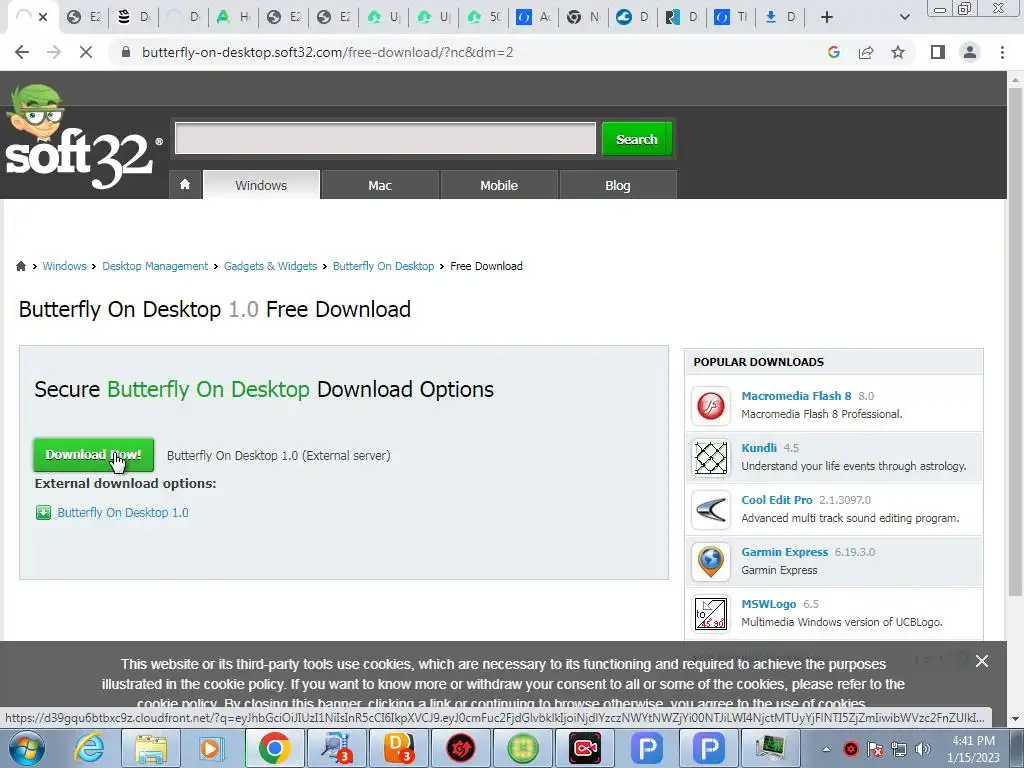
Task: Open the Gadgets & Widgets breadcrumb link
Action: 270,266
